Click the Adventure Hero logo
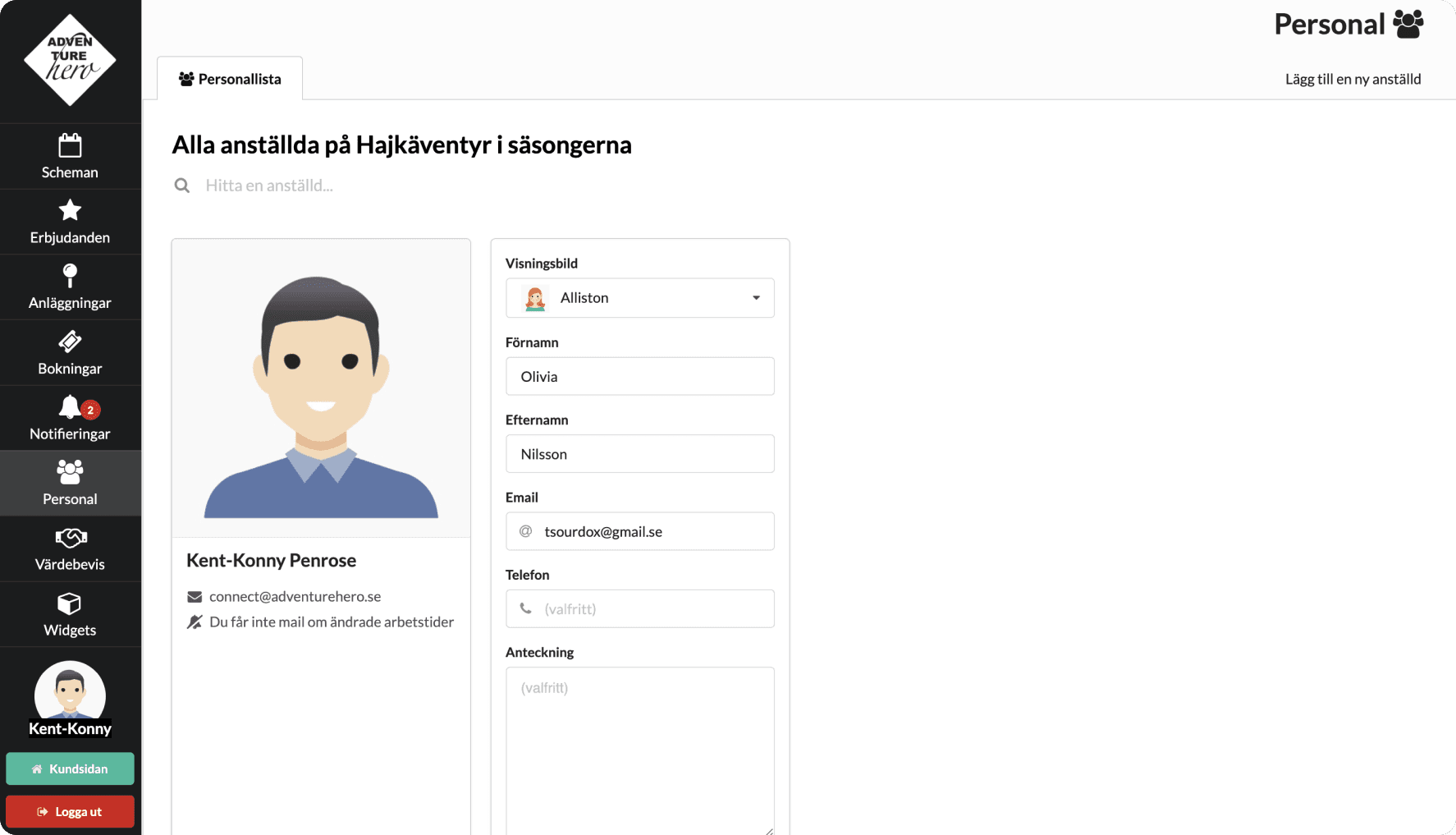The width and height of the screenshot is (1456, 835). (x=70, y=60)
